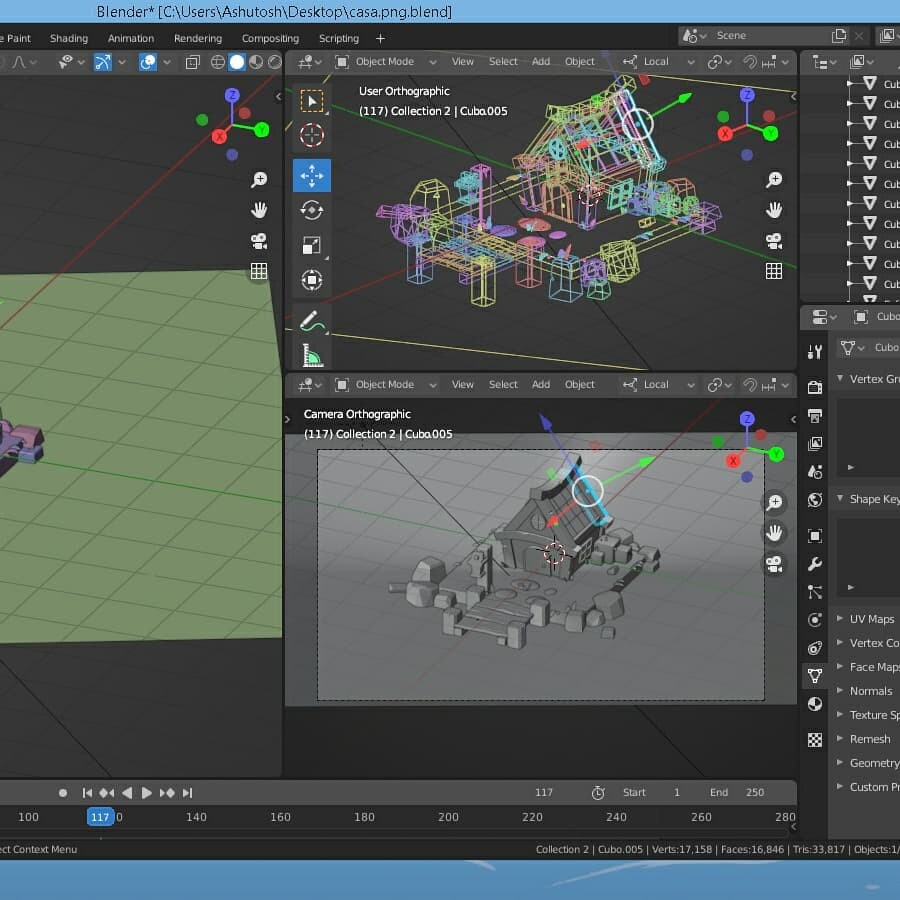This screenshot has height=900, width=900.
Task: Open the Material properties tab
Action: (x=815, y=704)
